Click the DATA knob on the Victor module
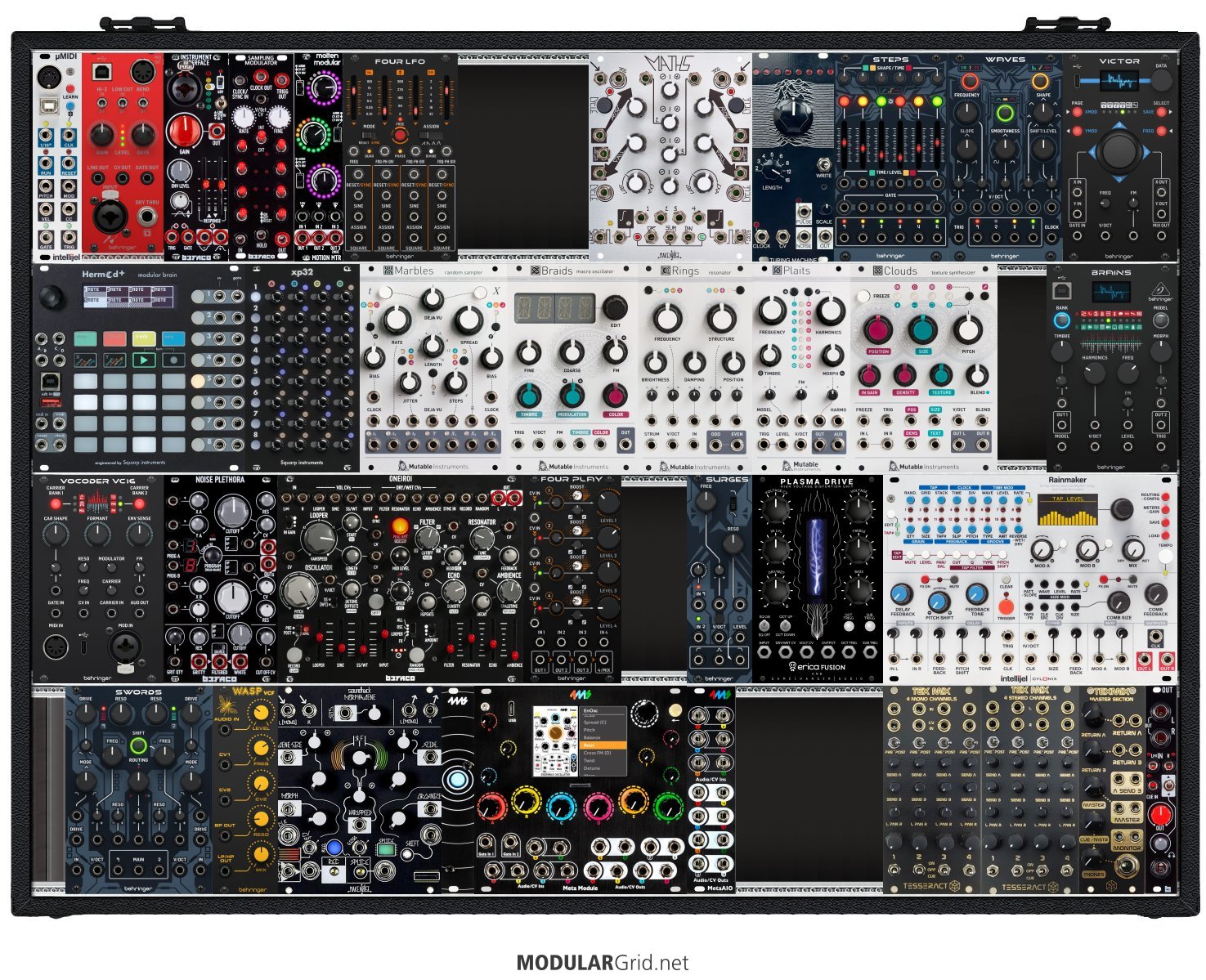 tap(1161, 80)
